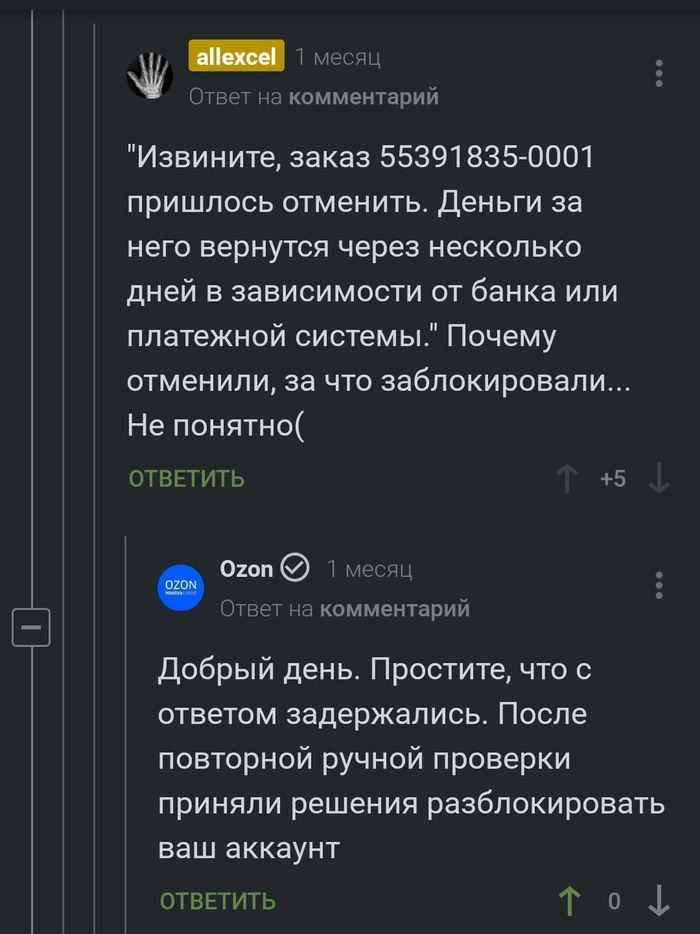Downvote the allexcel comment
Screen dimensions: 700x934
658,479
